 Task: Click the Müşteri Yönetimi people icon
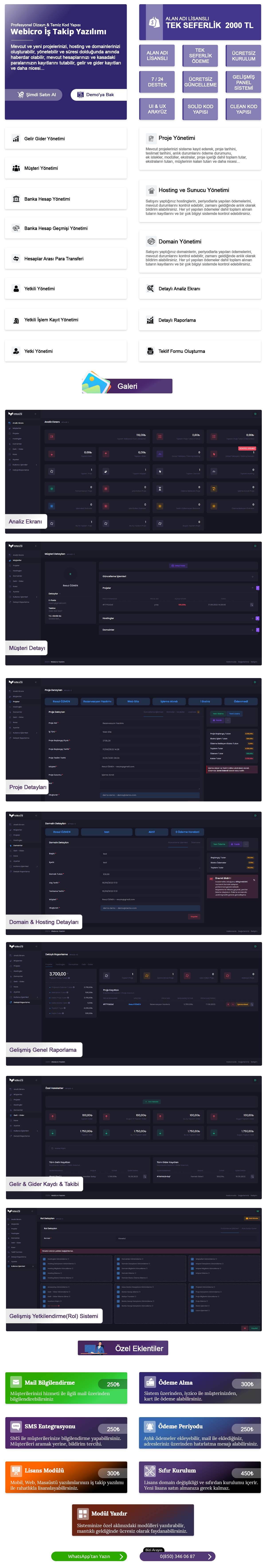tap(16, 168)
